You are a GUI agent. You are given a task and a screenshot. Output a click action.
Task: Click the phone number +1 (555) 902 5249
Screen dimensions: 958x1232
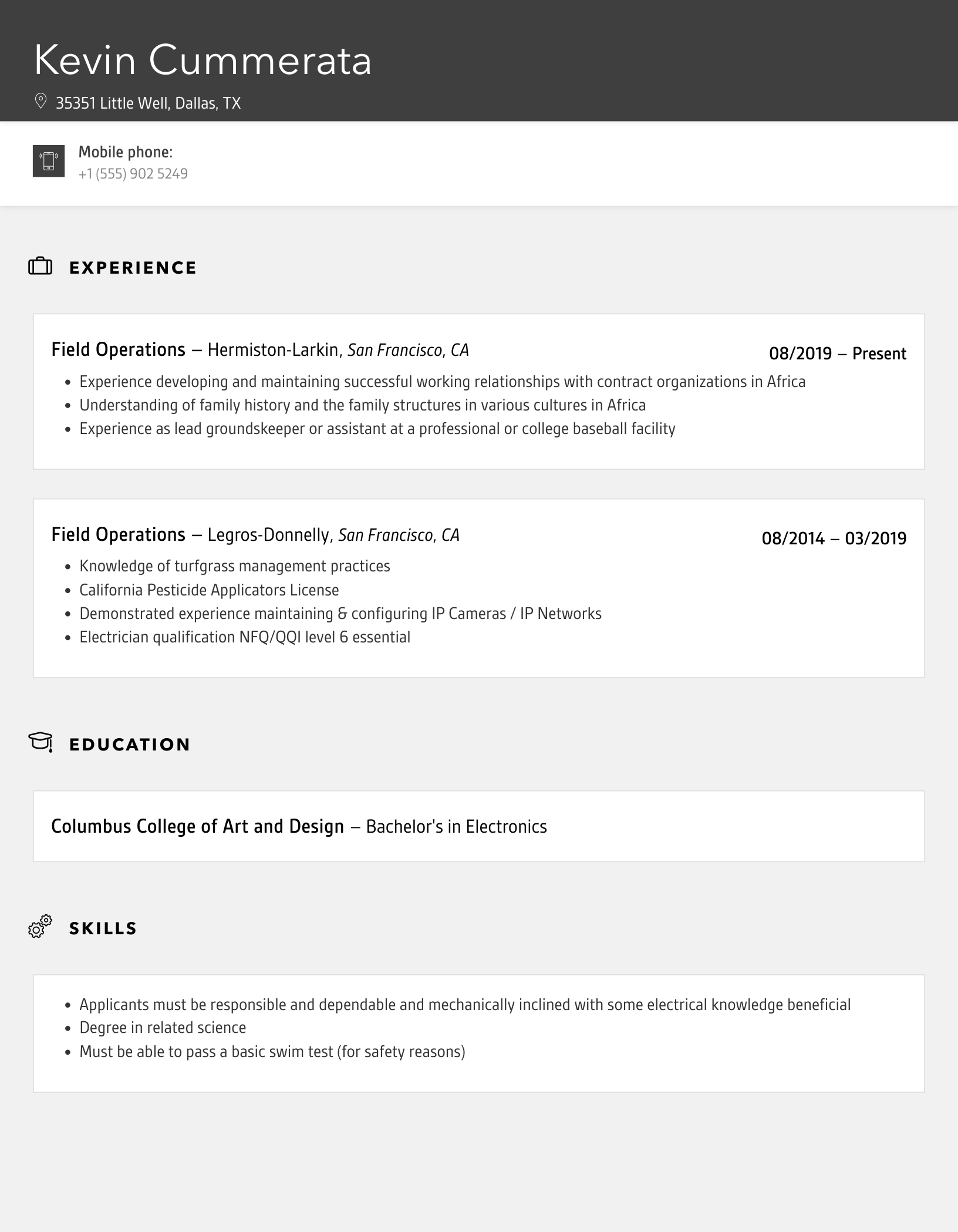coord(133,174)
